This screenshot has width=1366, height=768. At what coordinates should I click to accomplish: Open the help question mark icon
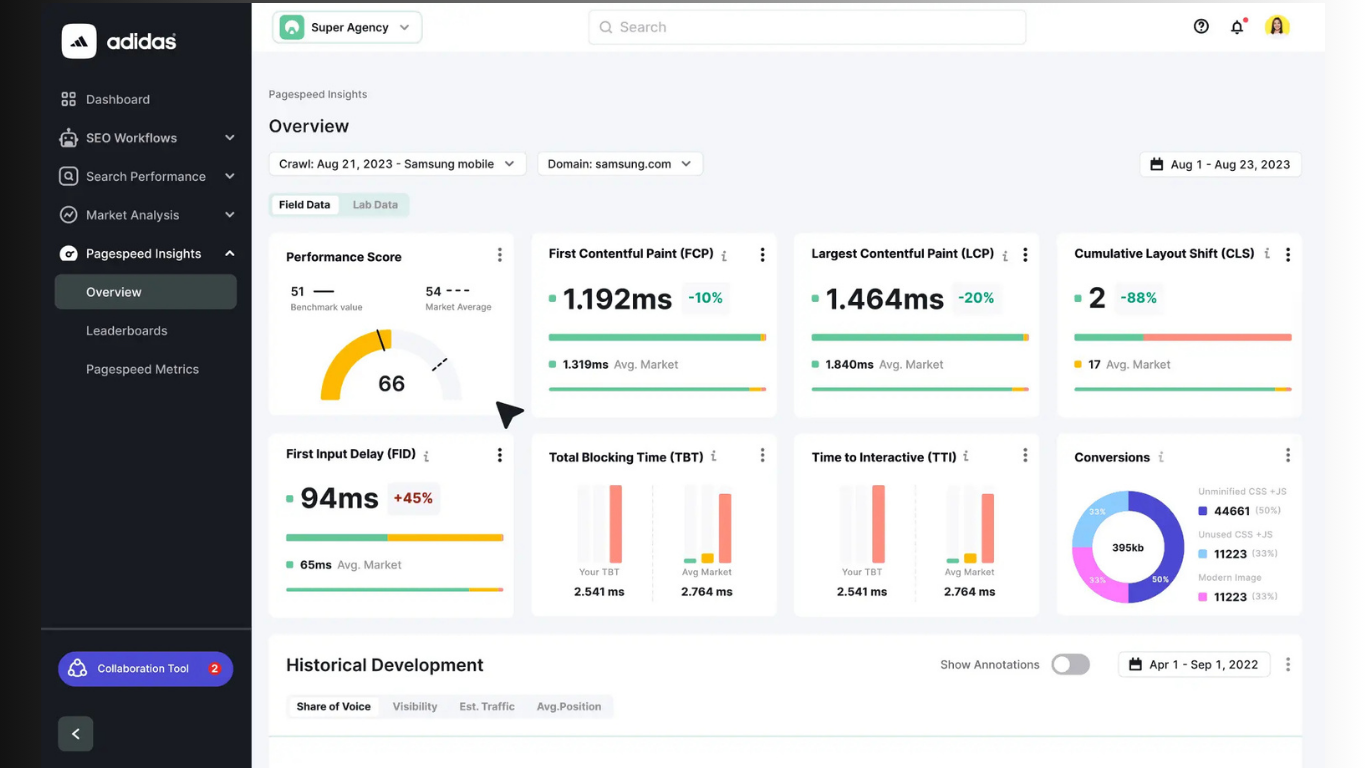(1201, 27)
